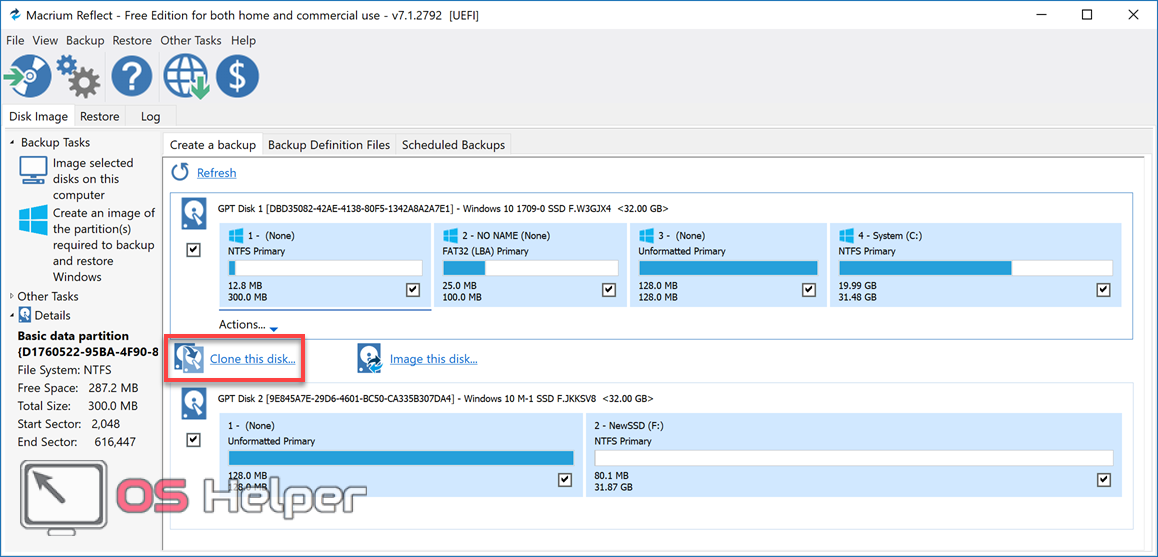Toggle the NewSSD (F:) partition checkbox
This screenshot has width=1158, height=557.
[1103, 480]
